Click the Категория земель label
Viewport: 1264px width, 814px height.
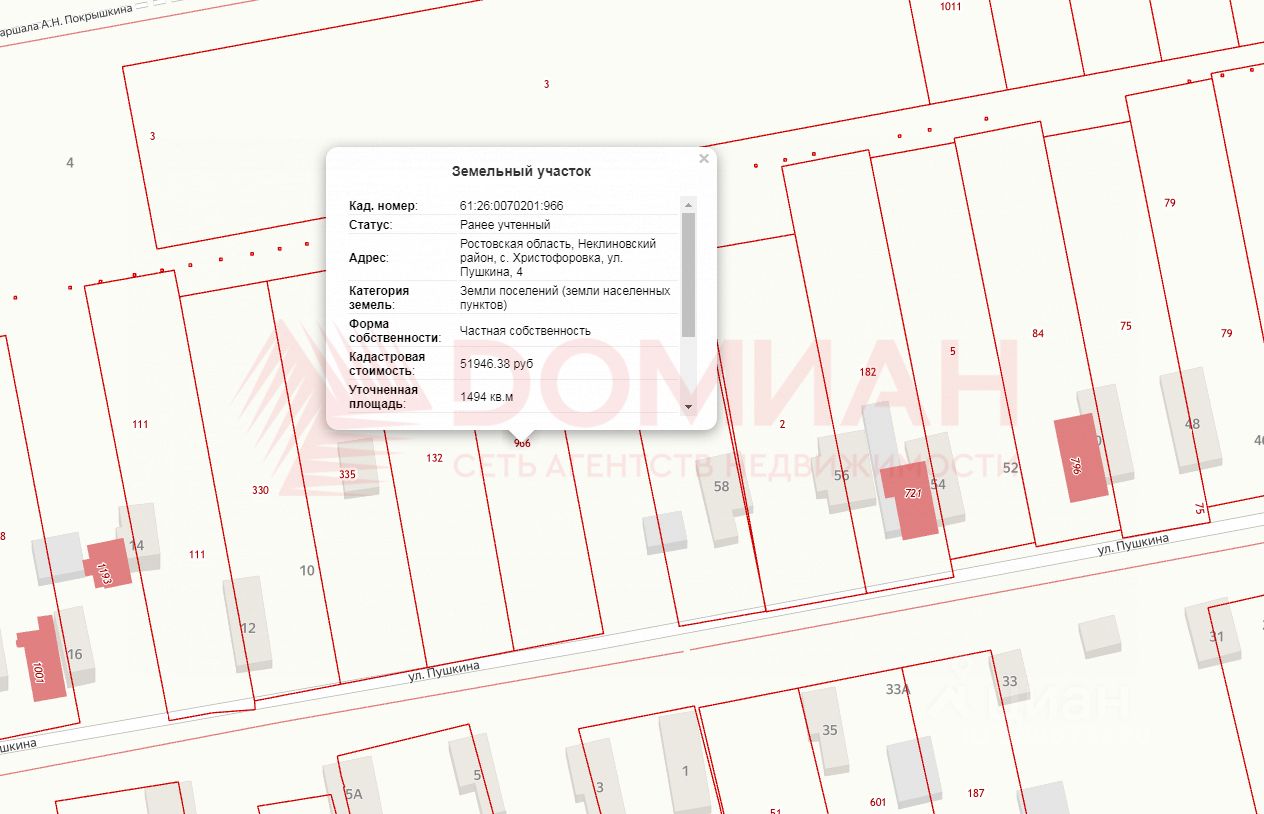click(x=379, y=298)
